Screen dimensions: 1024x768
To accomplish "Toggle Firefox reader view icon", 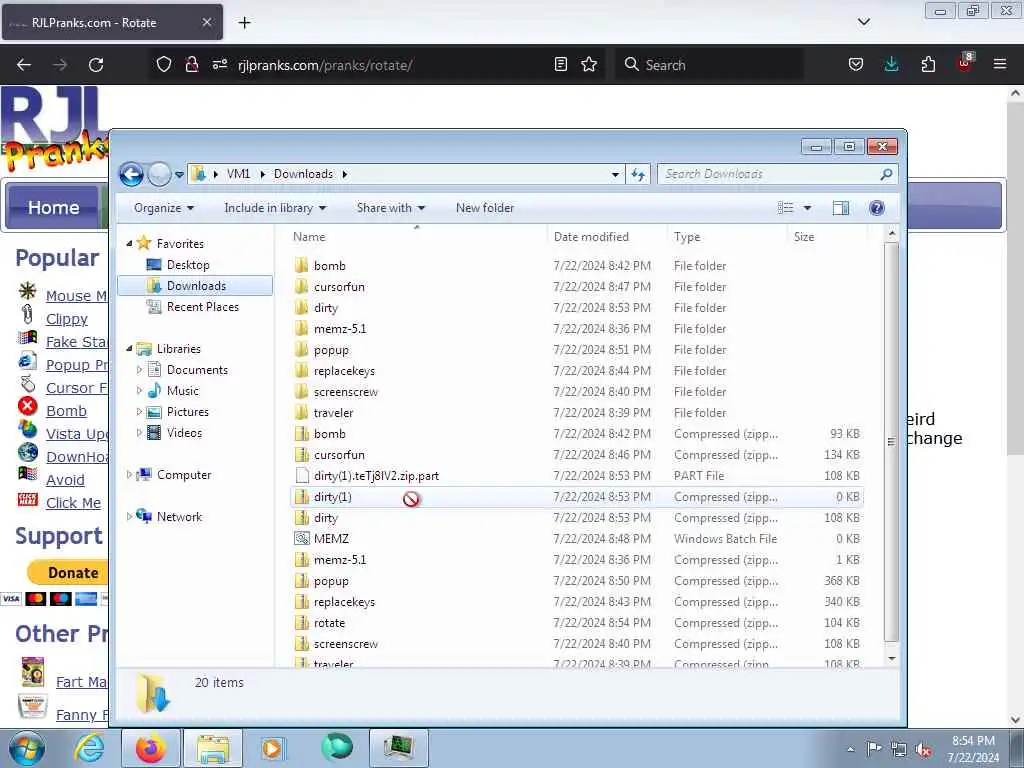I will [x=560, y=65].
